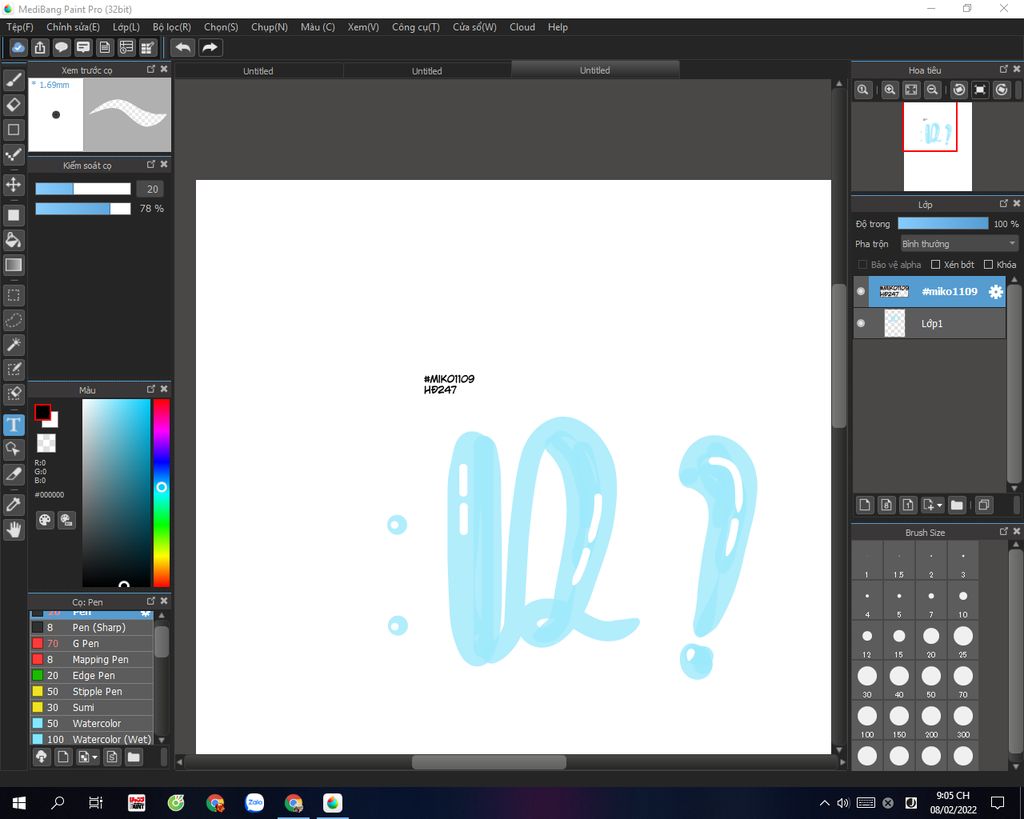Select the Eraser tool

tap(13, 105)
